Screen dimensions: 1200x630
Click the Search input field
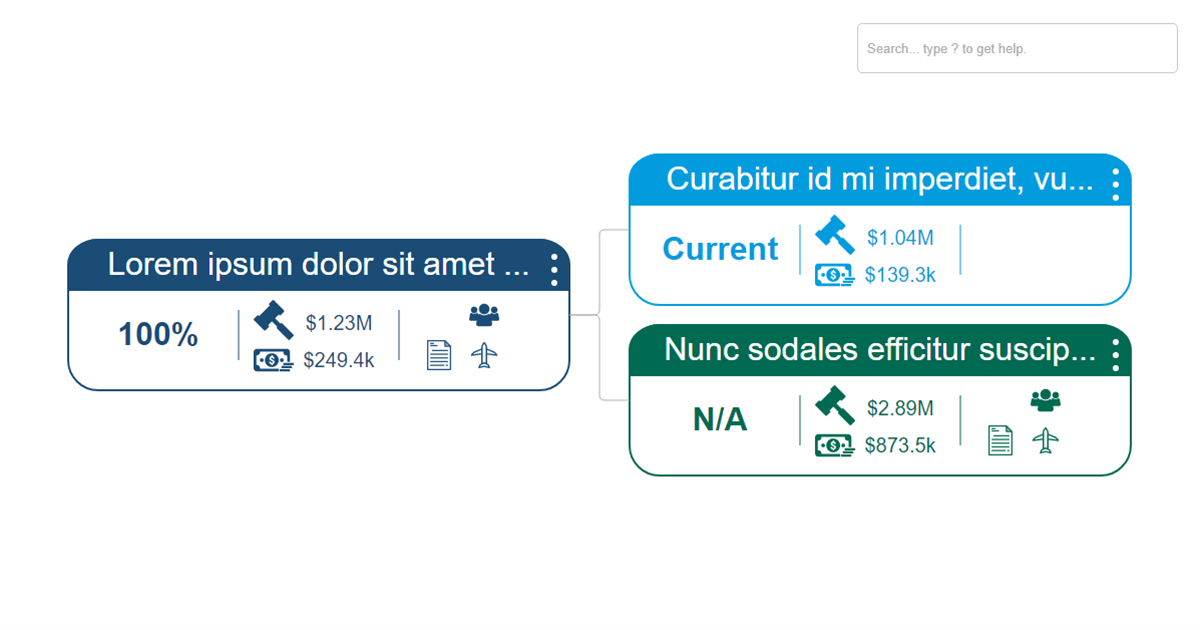coord(1017,48)
